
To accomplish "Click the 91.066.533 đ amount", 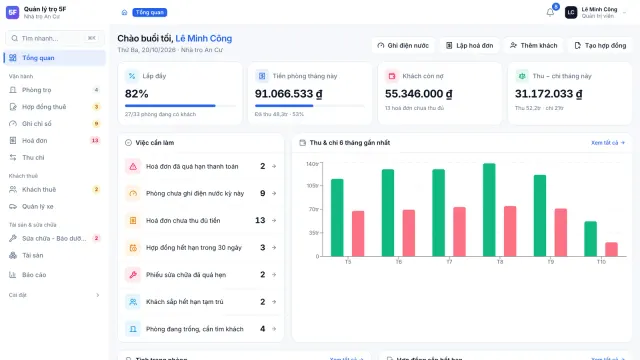I will tap(289, 94).
